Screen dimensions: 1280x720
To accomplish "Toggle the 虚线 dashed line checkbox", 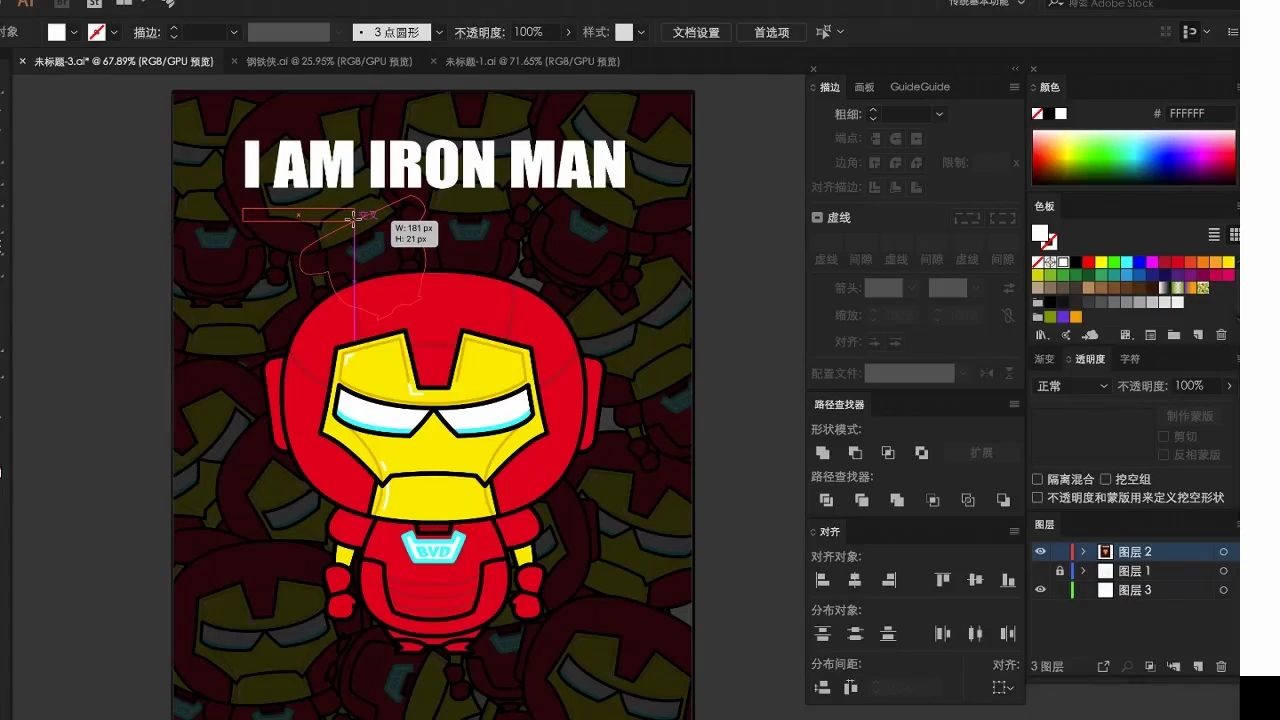I will tap(817, 217).
